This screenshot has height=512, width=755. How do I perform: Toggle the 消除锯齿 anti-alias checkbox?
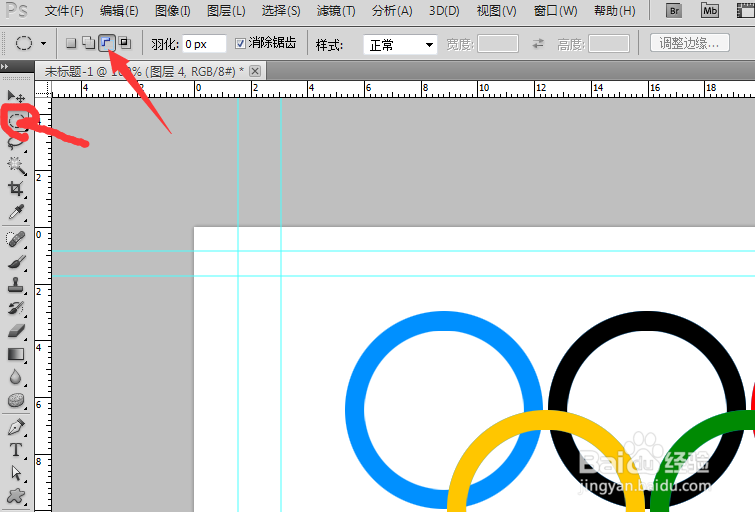(240, 44)
